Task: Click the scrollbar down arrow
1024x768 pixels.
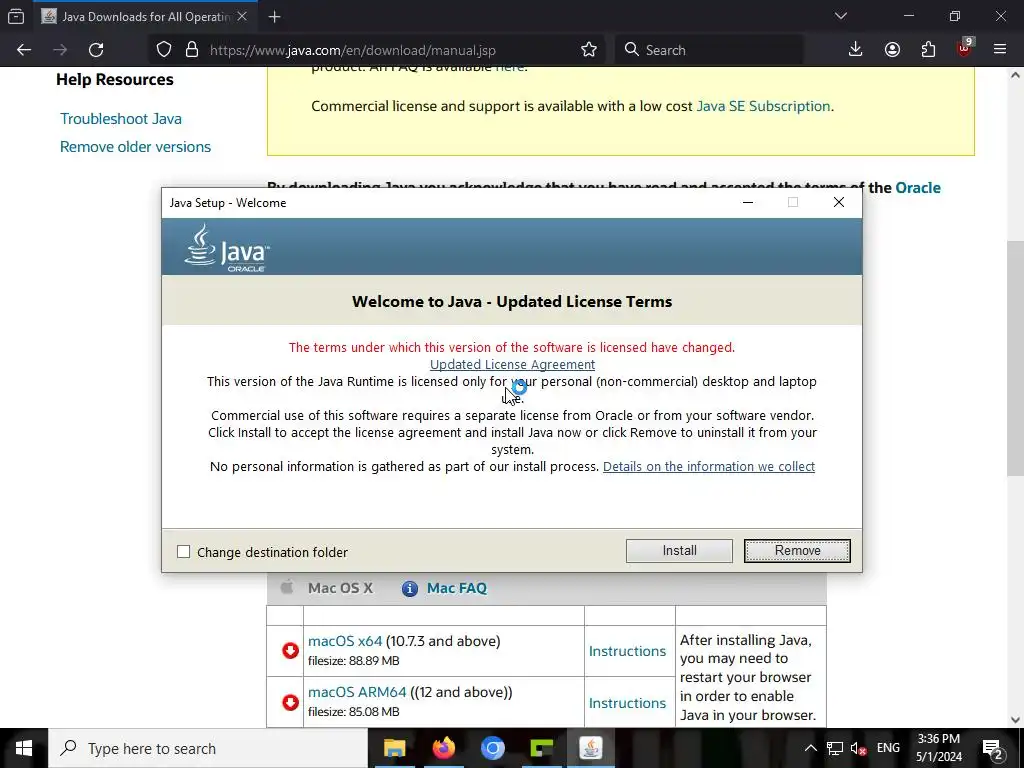Action: click(1015, 720)
